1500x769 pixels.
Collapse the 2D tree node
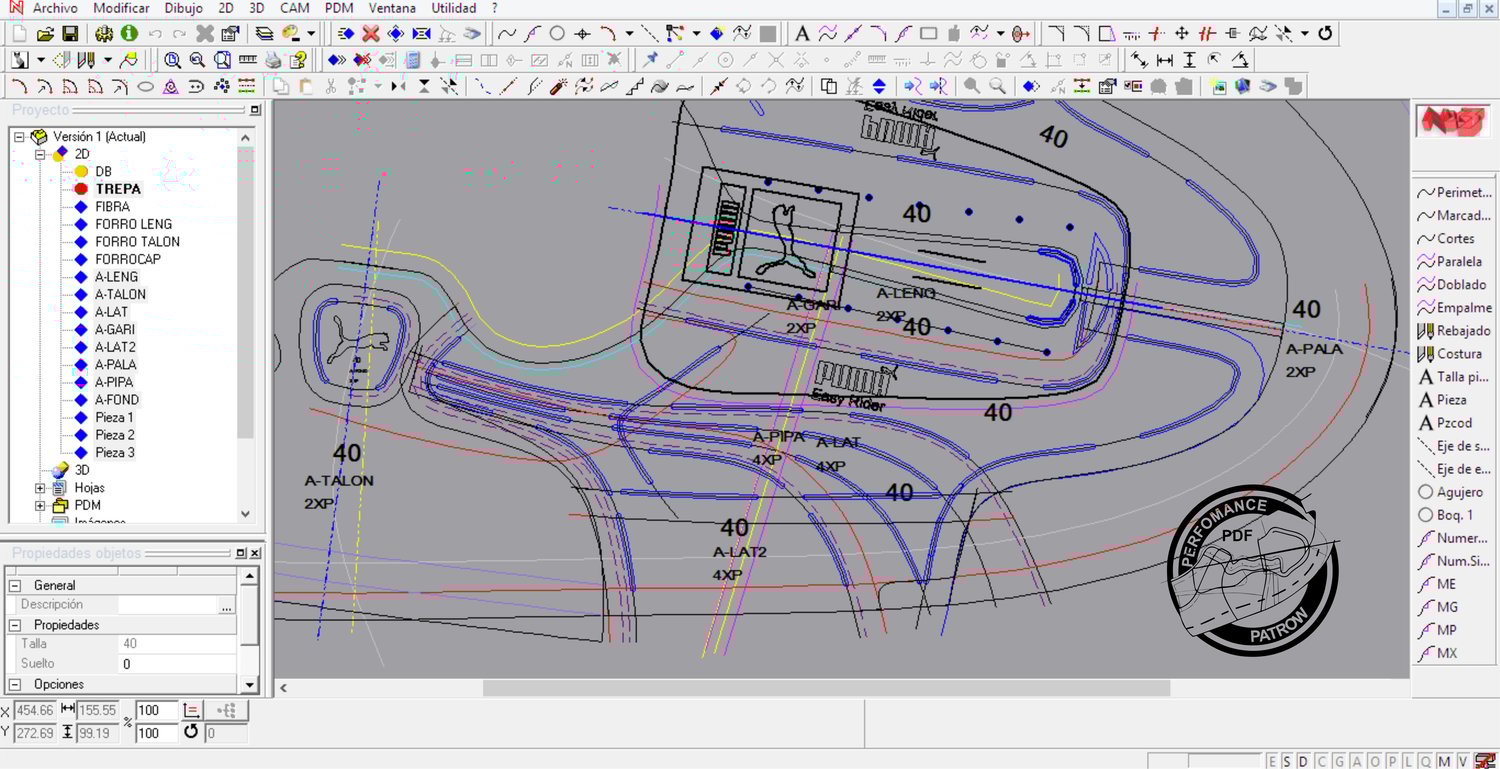point(41,154)
